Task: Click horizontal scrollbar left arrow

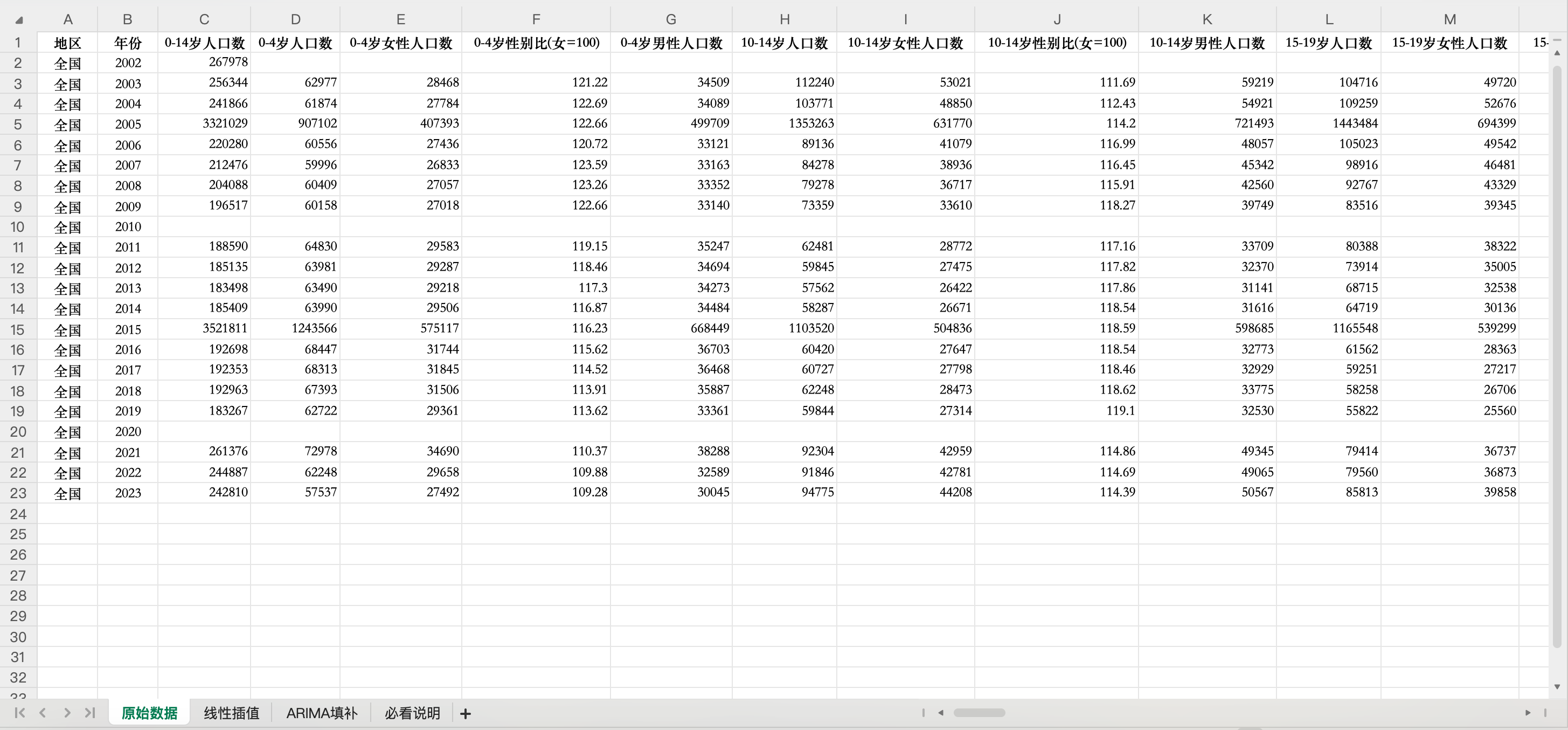Action: tap(940, 712)
